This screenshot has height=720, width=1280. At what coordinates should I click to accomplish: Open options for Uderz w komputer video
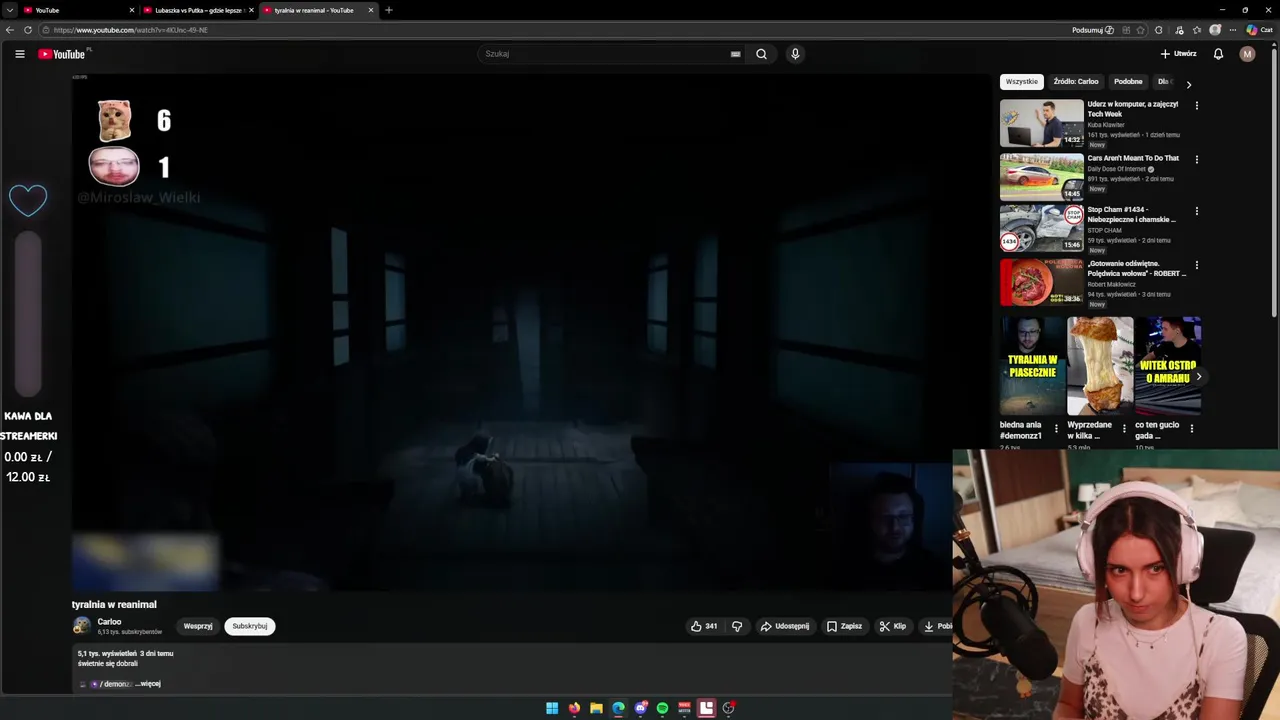1197,105
